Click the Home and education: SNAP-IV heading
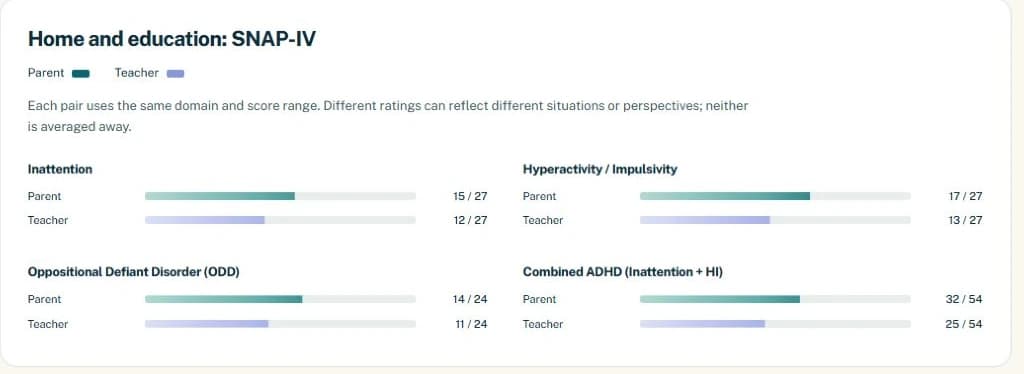 (x=172, y=39)
